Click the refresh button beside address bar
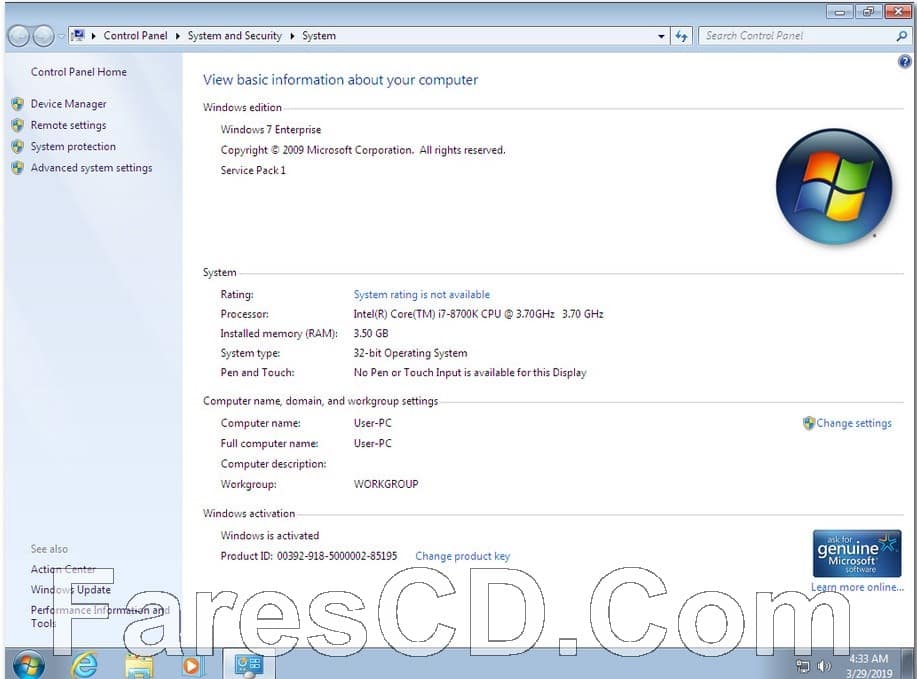Screen dimensions: 917x679 [x=681, y=36]
